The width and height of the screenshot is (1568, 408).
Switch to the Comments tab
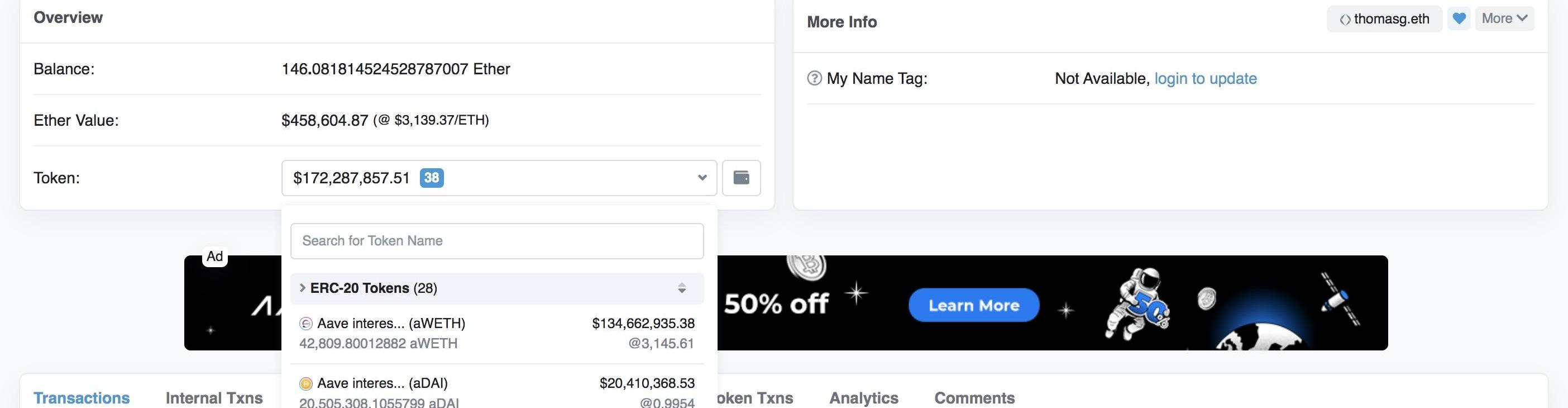(x=974, y=397)
